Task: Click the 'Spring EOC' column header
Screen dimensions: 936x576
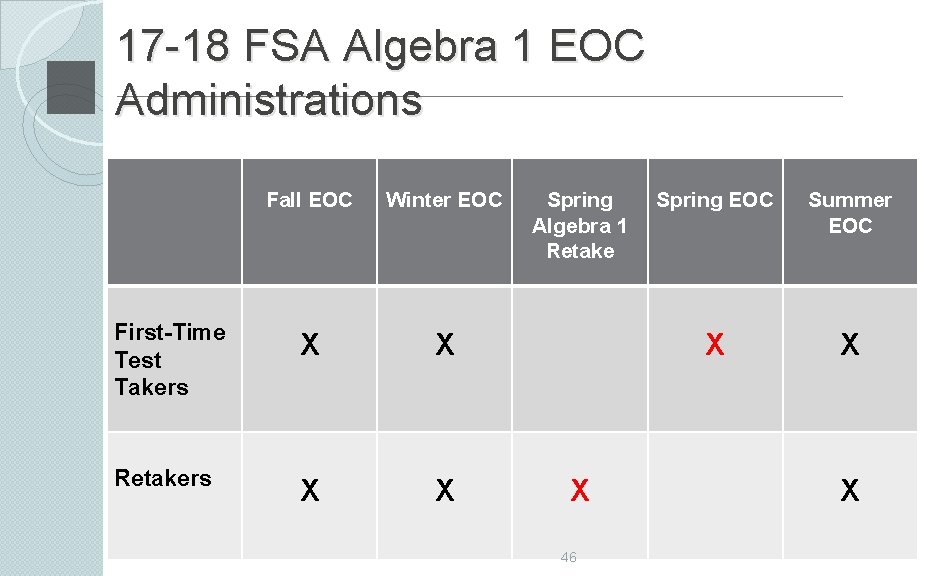Action: tap(715, 199)
